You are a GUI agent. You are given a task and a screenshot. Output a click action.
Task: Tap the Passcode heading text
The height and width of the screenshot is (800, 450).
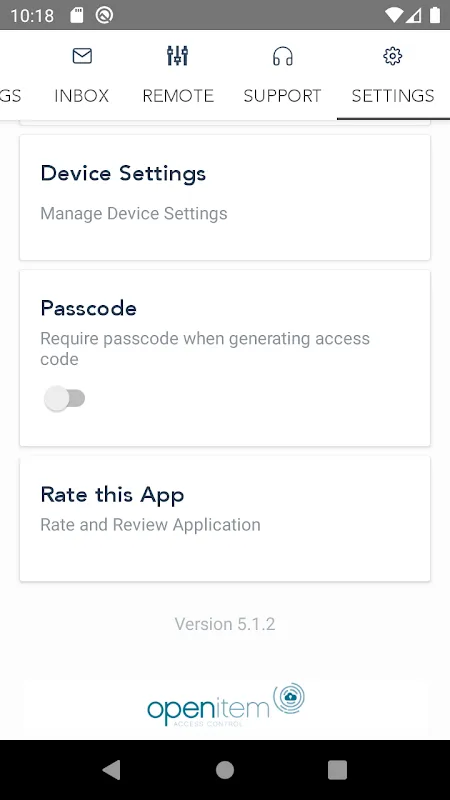pyautogui.click(x=88, y=308)
